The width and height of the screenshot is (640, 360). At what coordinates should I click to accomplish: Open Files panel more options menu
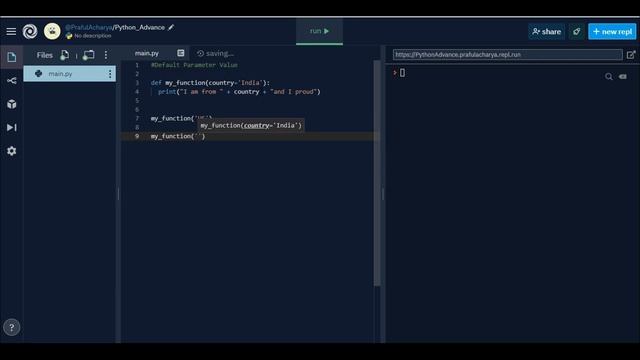coord(106,55)
